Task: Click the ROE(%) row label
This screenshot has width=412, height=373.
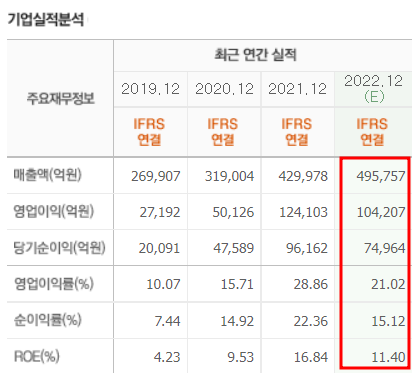Action: 37,357
